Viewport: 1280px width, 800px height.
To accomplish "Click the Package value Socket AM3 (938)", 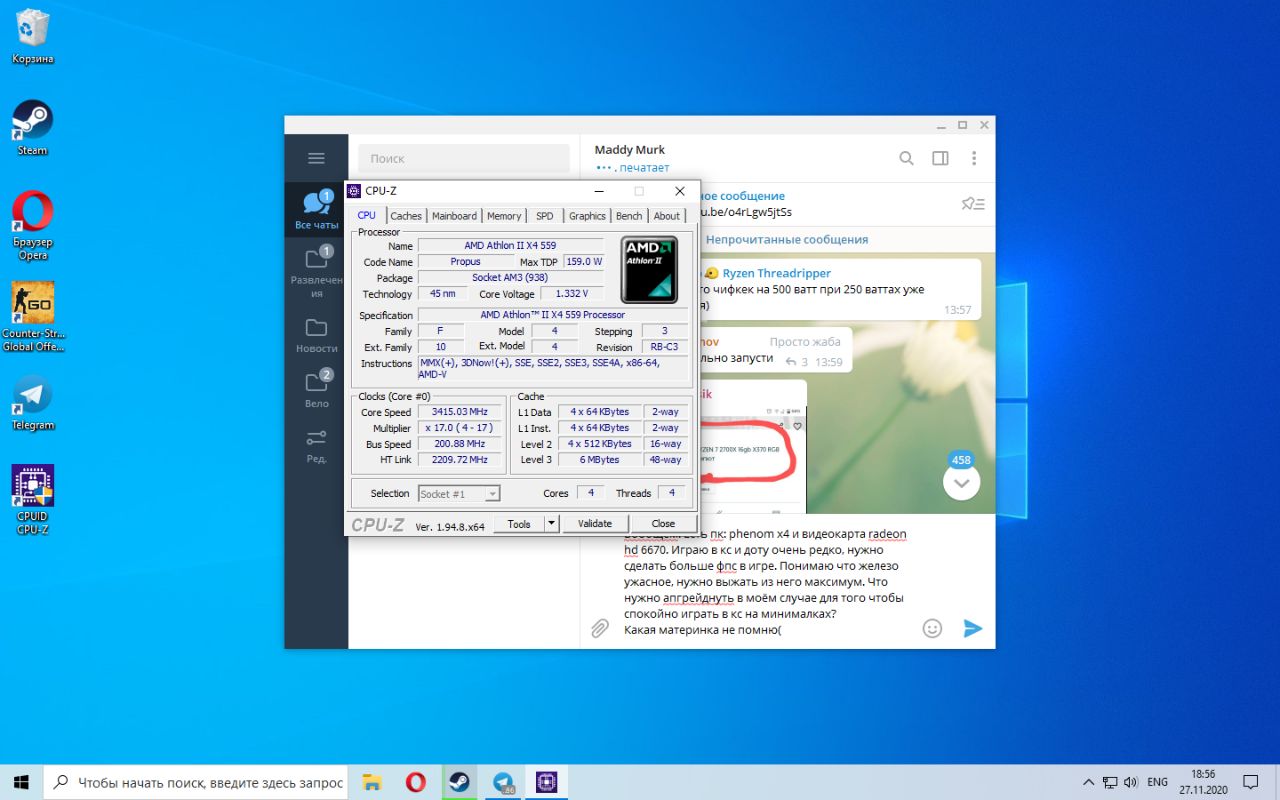I will 511,278.
